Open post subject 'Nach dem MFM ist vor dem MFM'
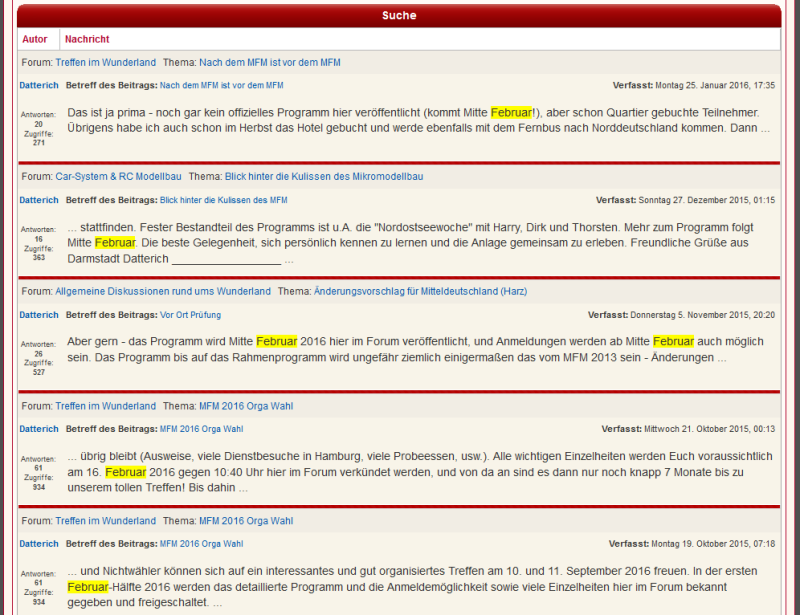800x615 pixels. pyautogui.click(x=221, y=85)
